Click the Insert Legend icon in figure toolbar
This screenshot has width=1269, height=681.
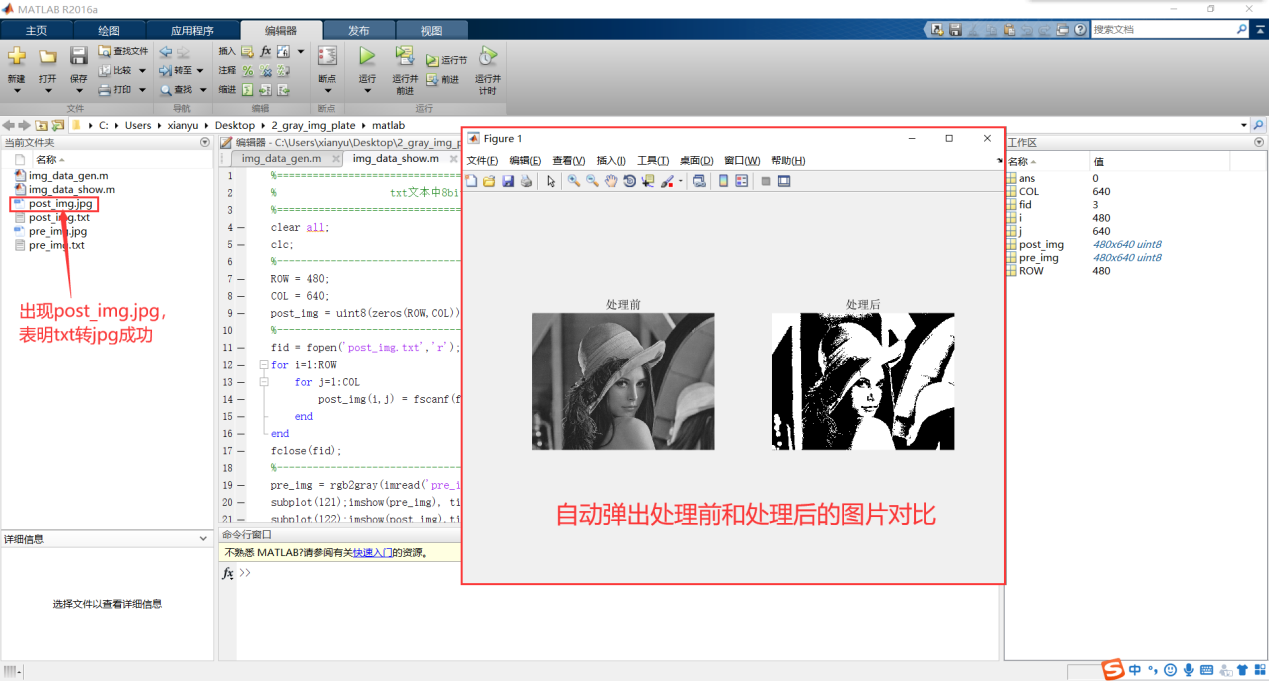click(741, 181)
